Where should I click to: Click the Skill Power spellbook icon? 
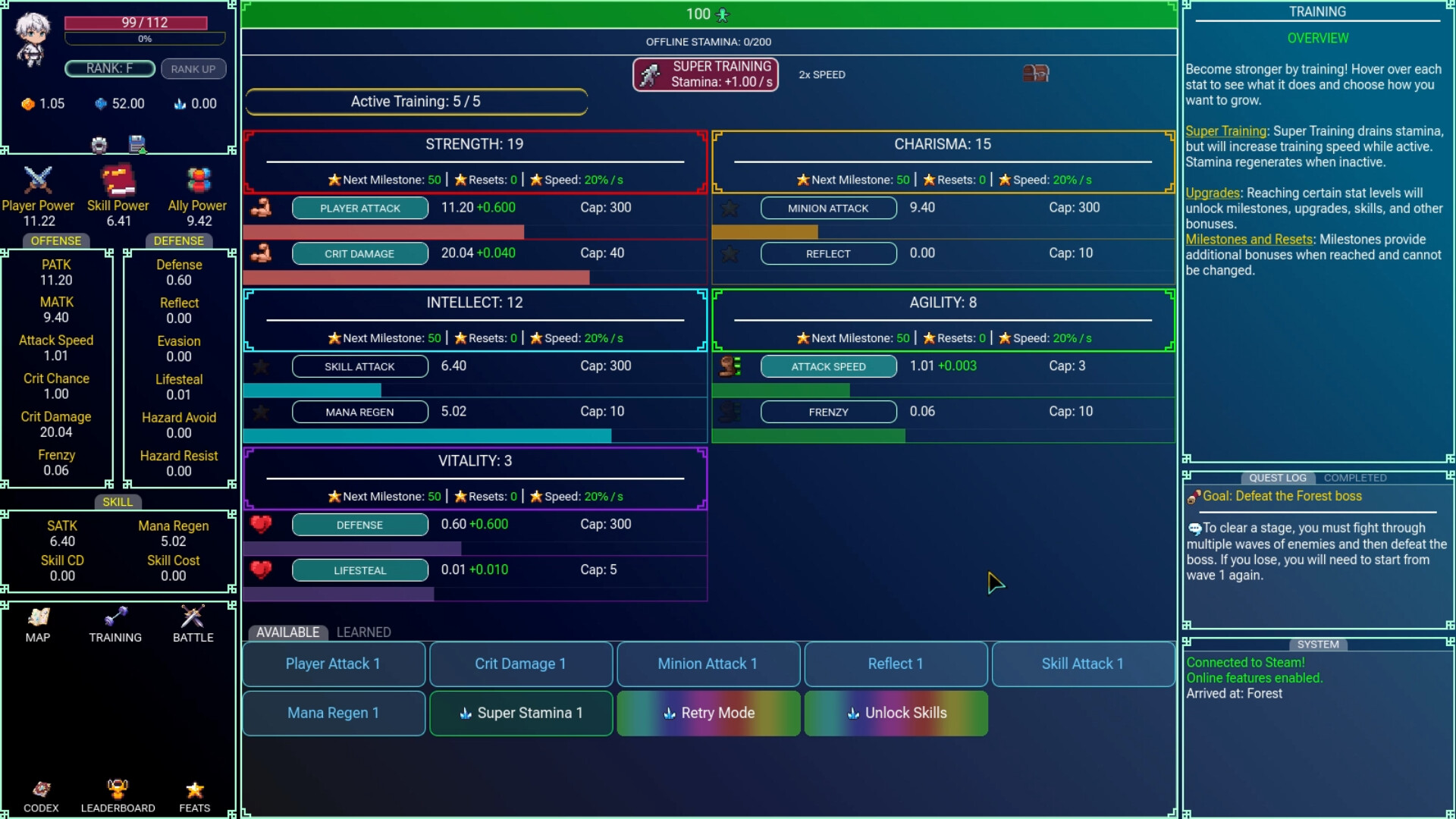[118, 182]
